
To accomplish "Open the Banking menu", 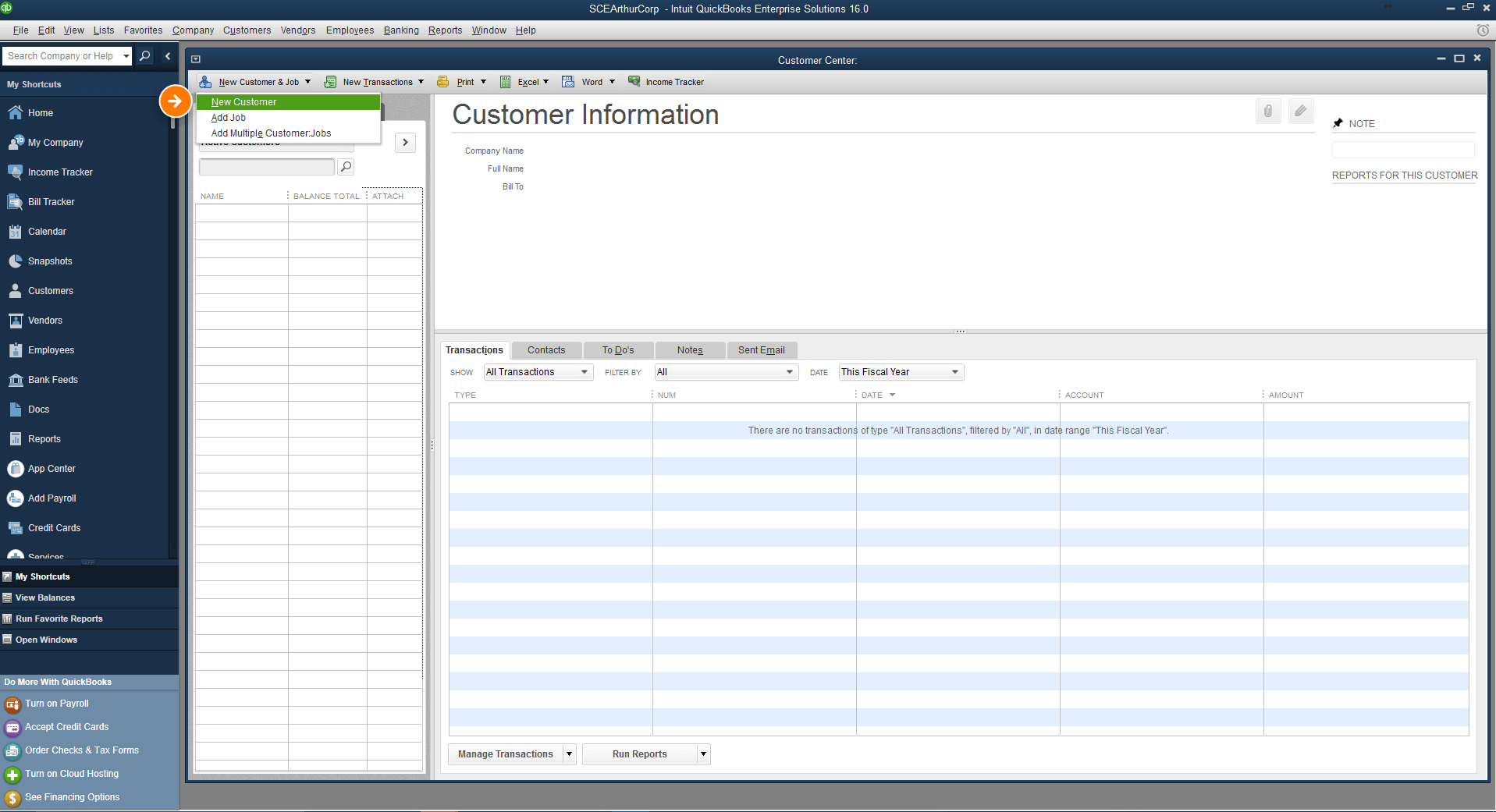I will tap(401, 30).
